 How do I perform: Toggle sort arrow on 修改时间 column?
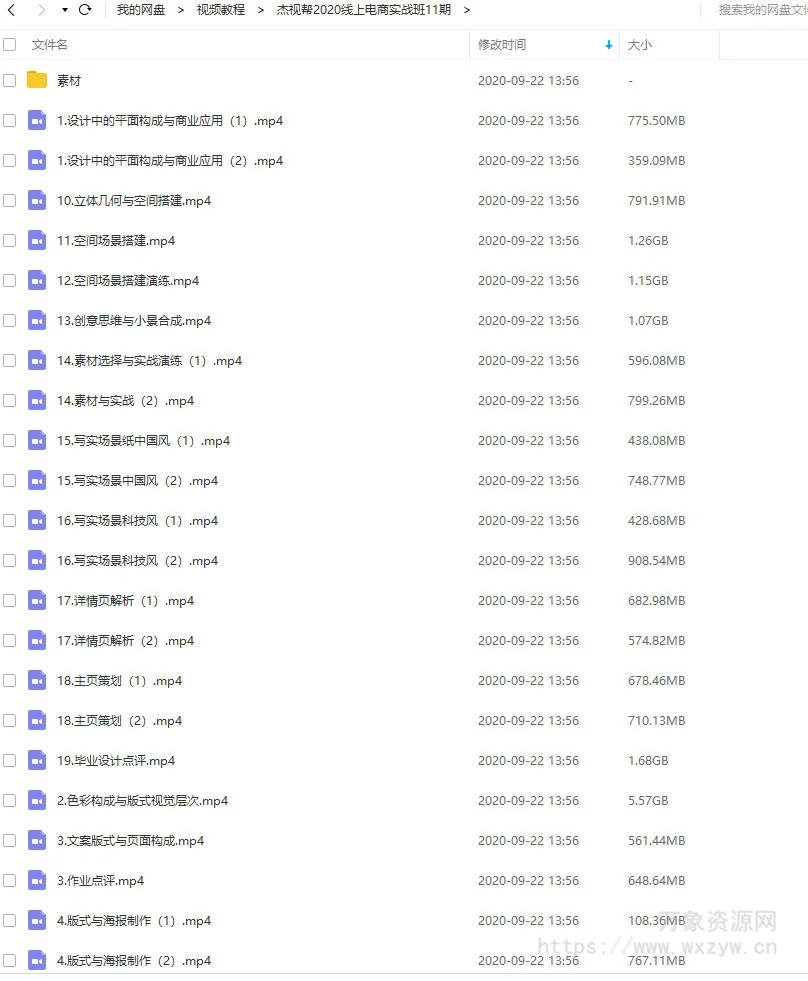(608, 45)
